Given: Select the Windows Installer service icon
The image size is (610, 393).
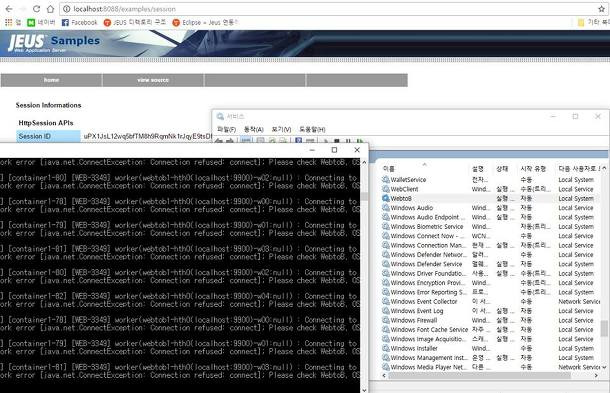Looking at the screenshot, I should 386,348.
